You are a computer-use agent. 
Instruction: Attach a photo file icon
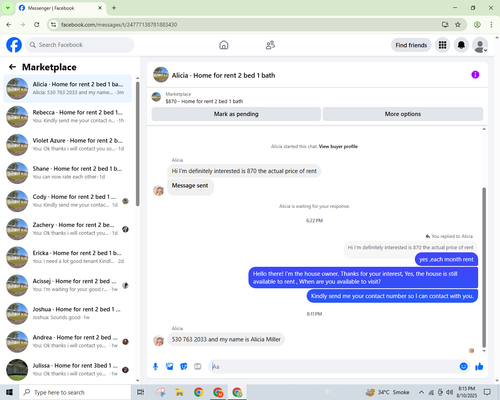pos(170,367)
